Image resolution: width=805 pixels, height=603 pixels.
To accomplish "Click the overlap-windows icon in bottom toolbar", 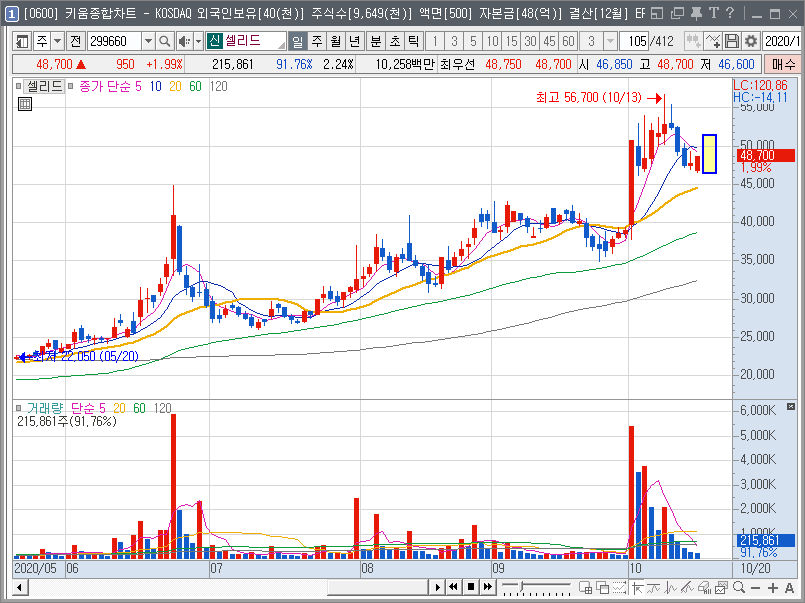I will point(602,587).
